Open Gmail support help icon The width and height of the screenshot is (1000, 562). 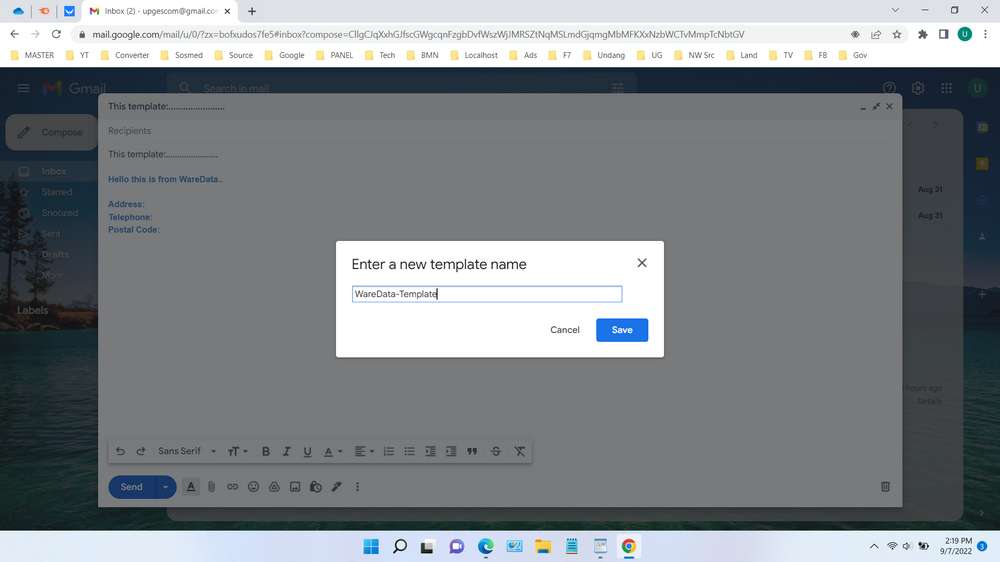(x=889, y=88)
